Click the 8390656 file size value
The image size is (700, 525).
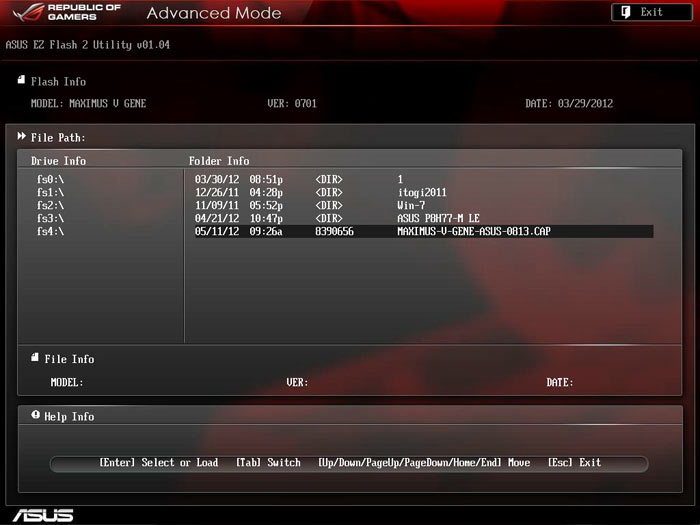point(334,231)
